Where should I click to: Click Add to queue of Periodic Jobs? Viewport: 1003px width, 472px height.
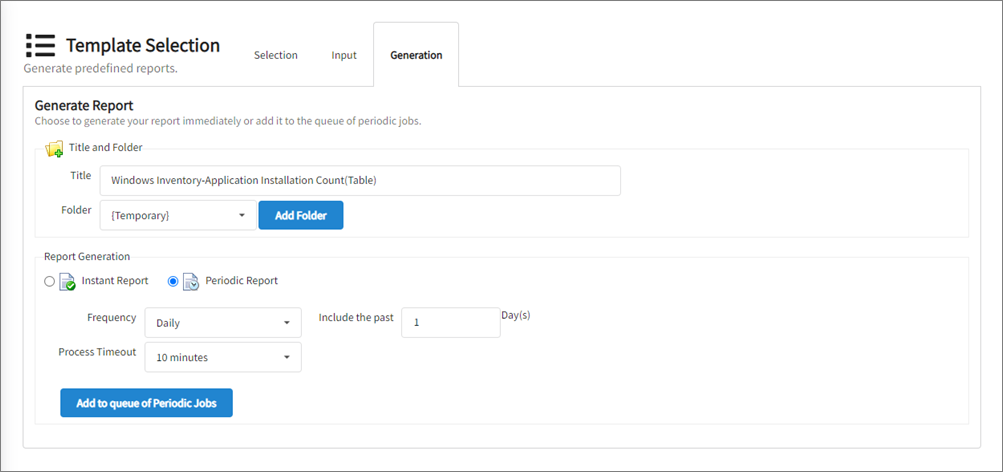click(146, 403)
